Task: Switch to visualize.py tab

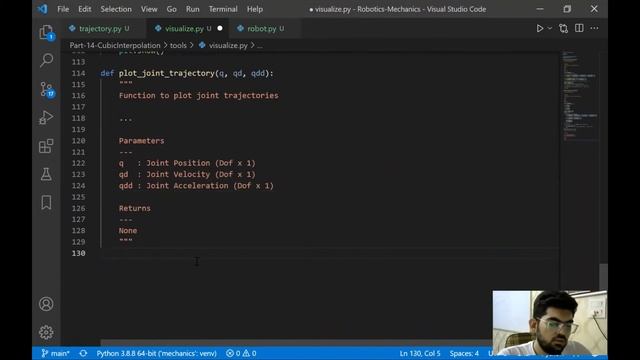Action: [184, 29]
